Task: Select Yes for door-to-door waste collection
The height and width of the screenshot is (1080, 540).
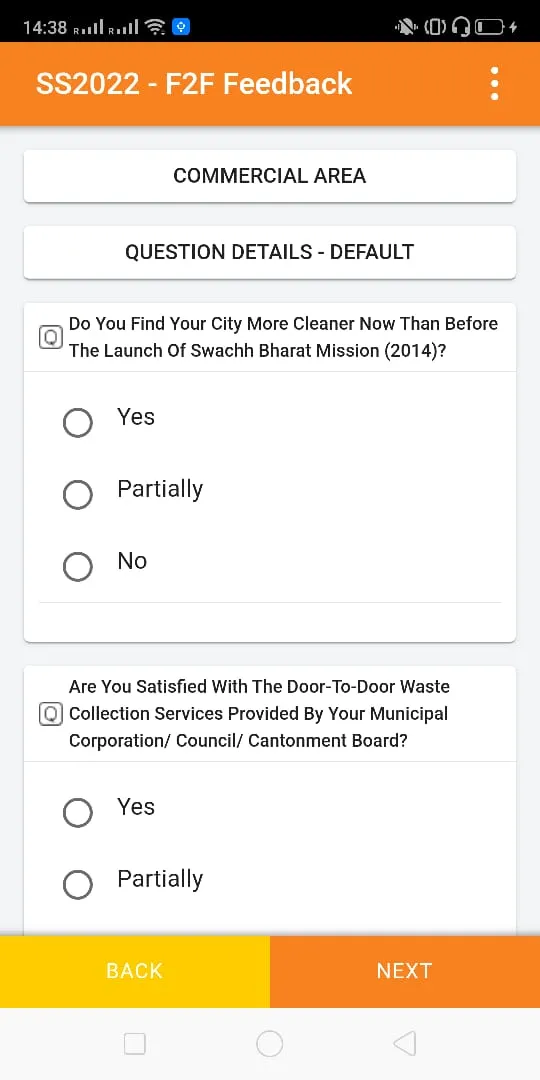Action: point(78,812)
